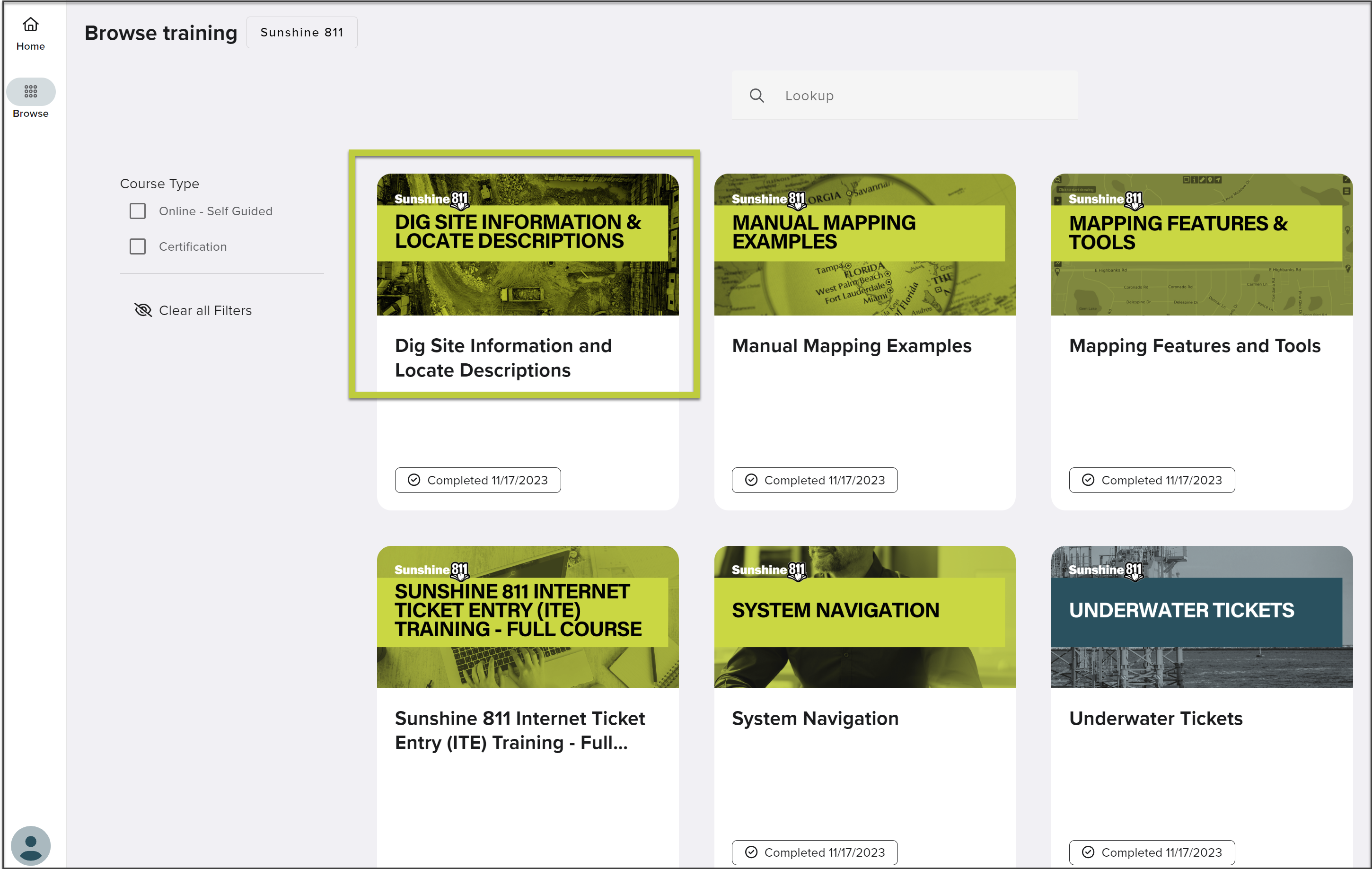
Task: Open Dig Site Information course thumbnail
Action: (x=527, y=245)
